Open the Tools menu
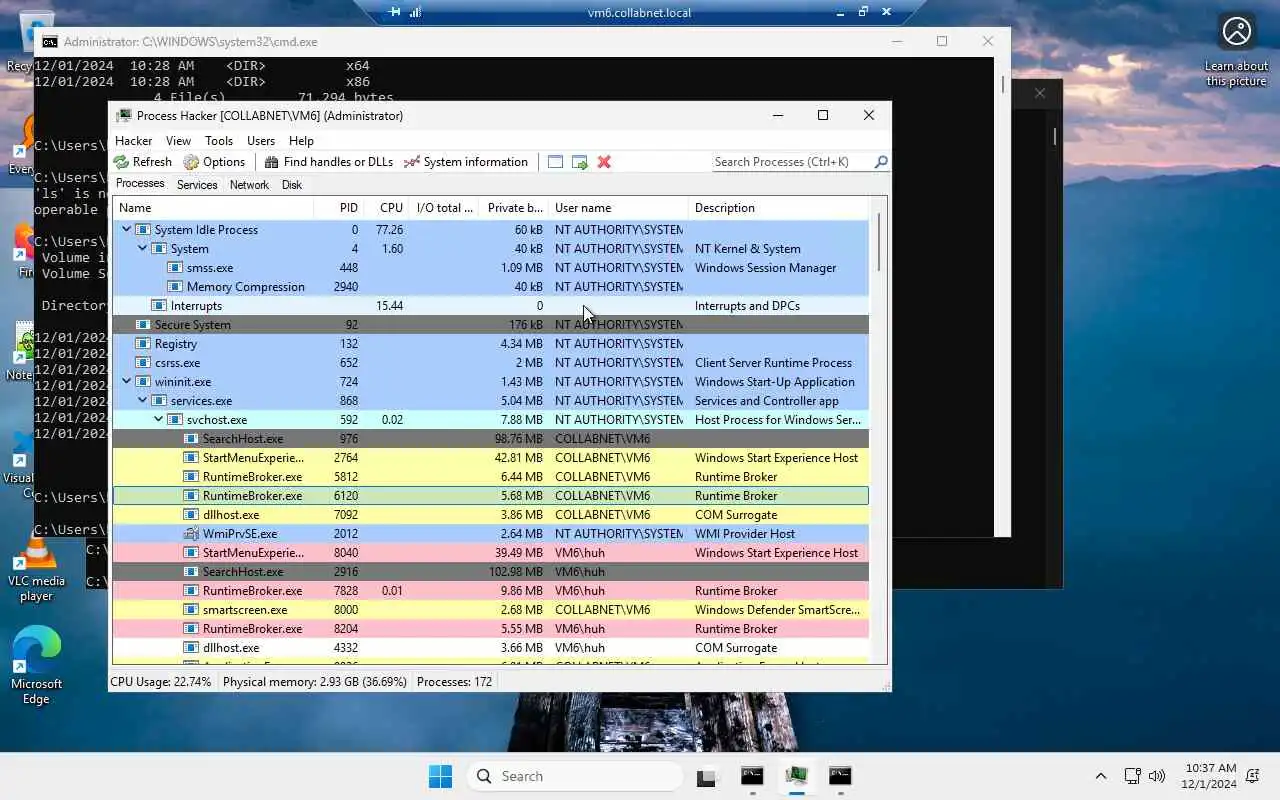Viewport: 1280px width, 800px height. tap(219, 141)
